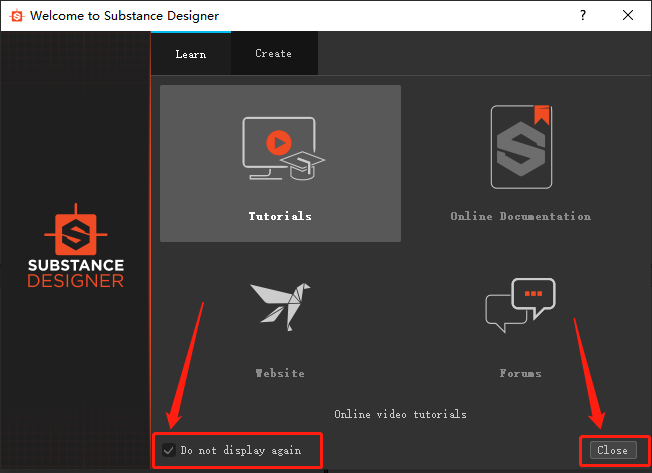The image size is (652, 473).
Task: Switch to the Create tab
Action: (274, 53)
